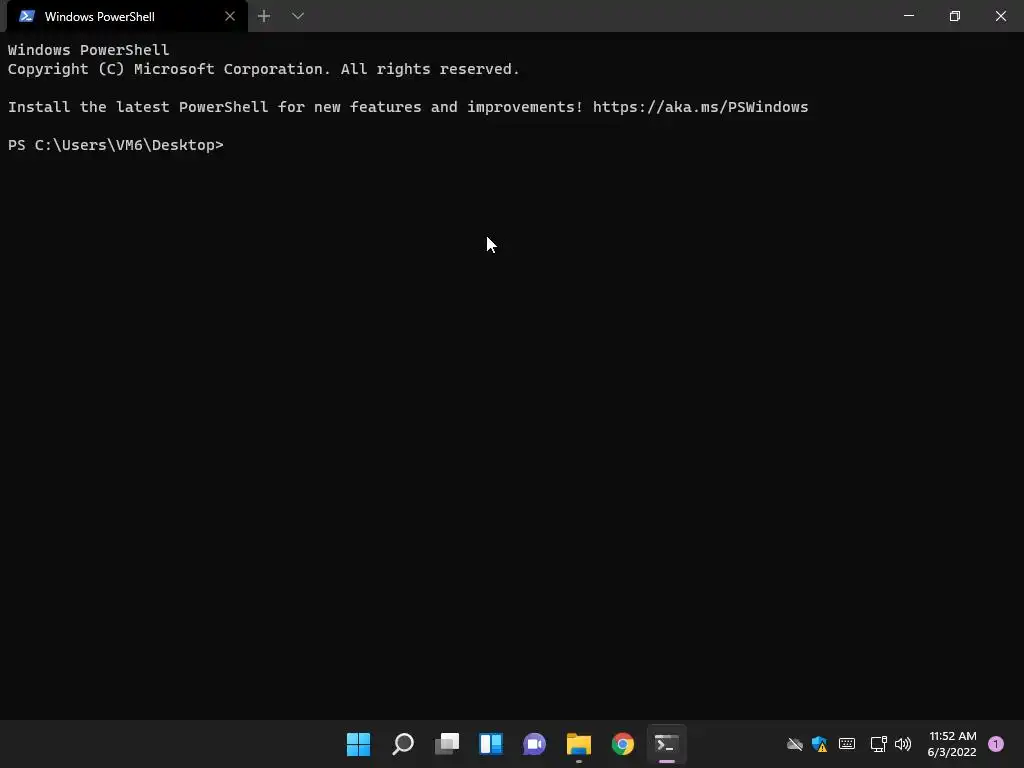
Task: Open File Explorer from the taskbar
Action: tap(579, 744)
